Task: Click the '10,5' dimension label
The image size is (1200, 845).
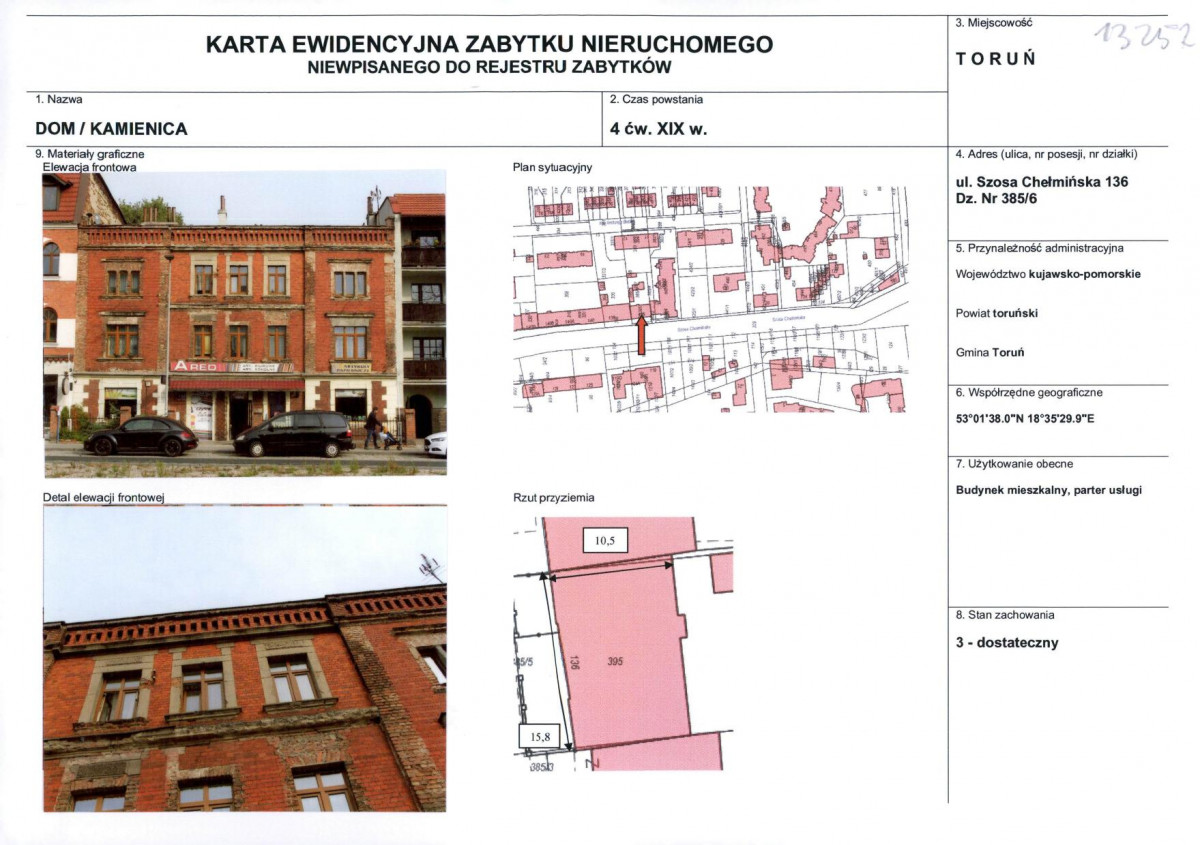Action: [604, 540]
